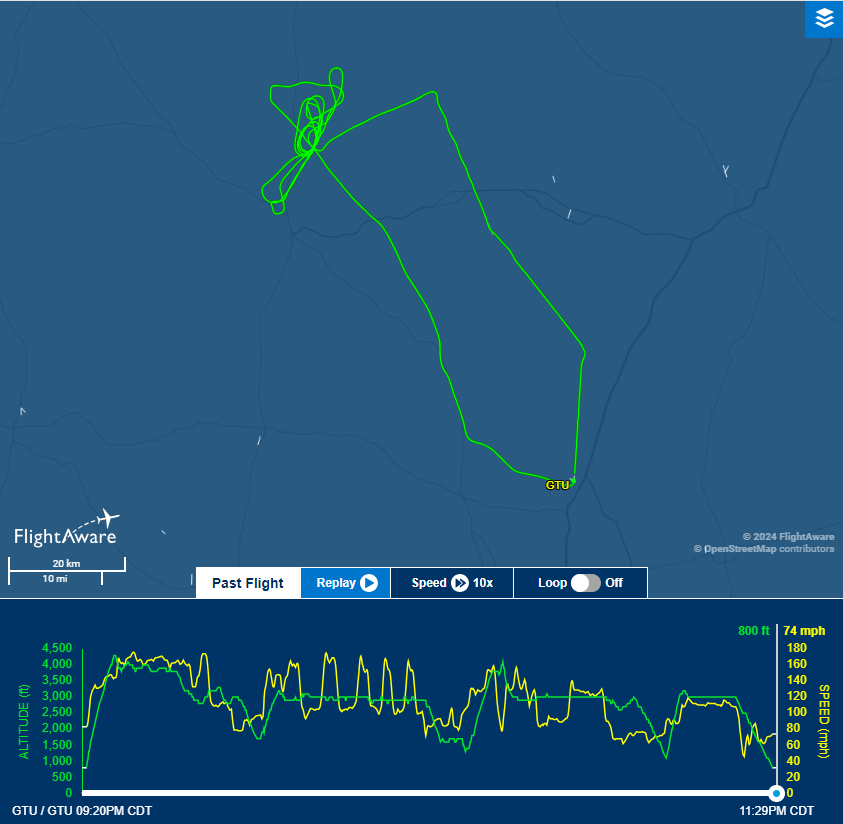The width and height of the screenshot is (843, 824).
Task: Click the 800 ft altitude readout
Action: point(753,631)
